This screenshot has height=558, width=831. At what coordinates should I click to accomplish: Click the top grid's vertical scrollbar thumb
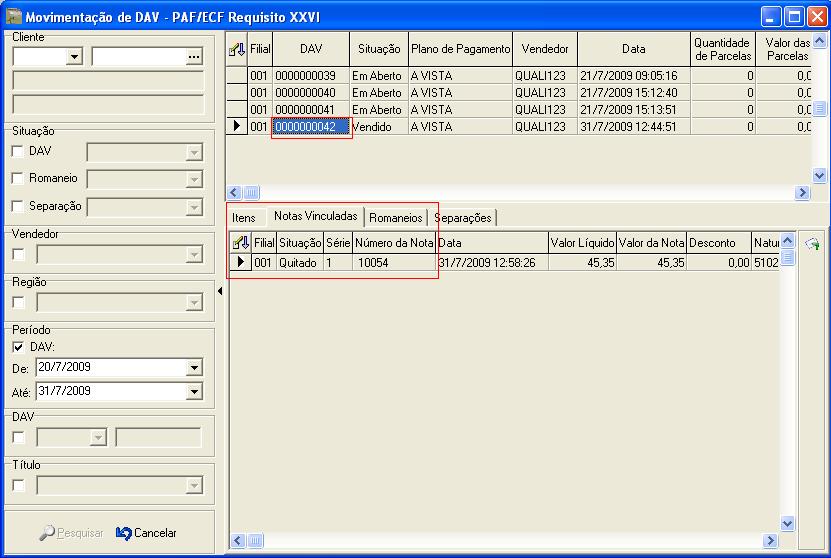819,109
